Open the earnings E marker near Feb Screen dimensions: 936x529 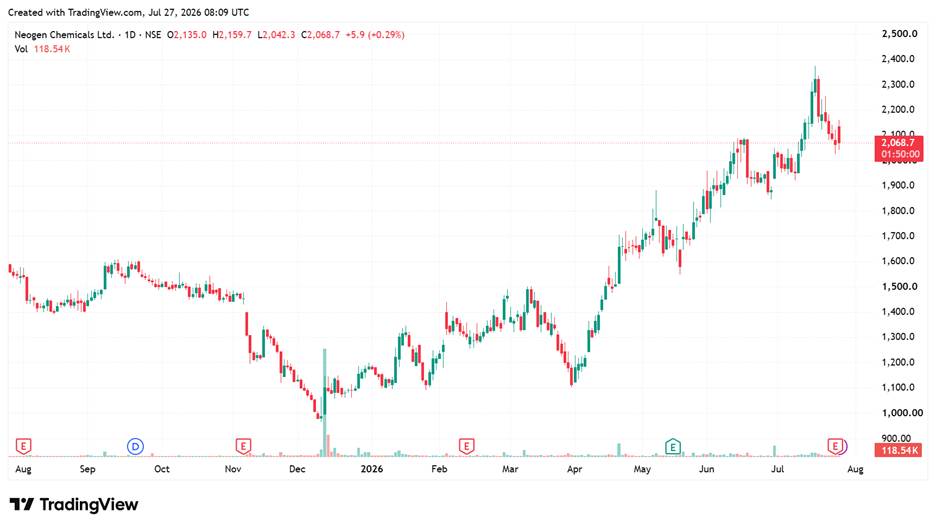pos(466,446)
